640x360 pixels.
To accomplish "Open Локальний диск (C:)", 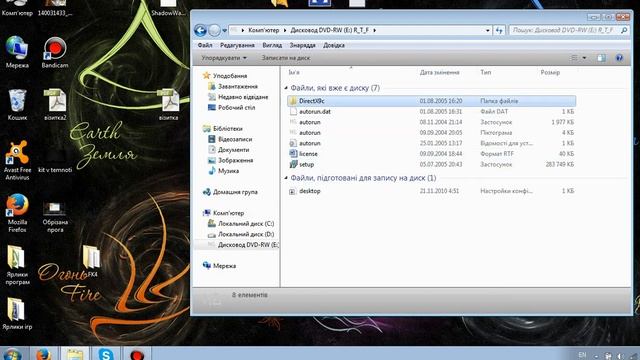I will click(246, 224).
